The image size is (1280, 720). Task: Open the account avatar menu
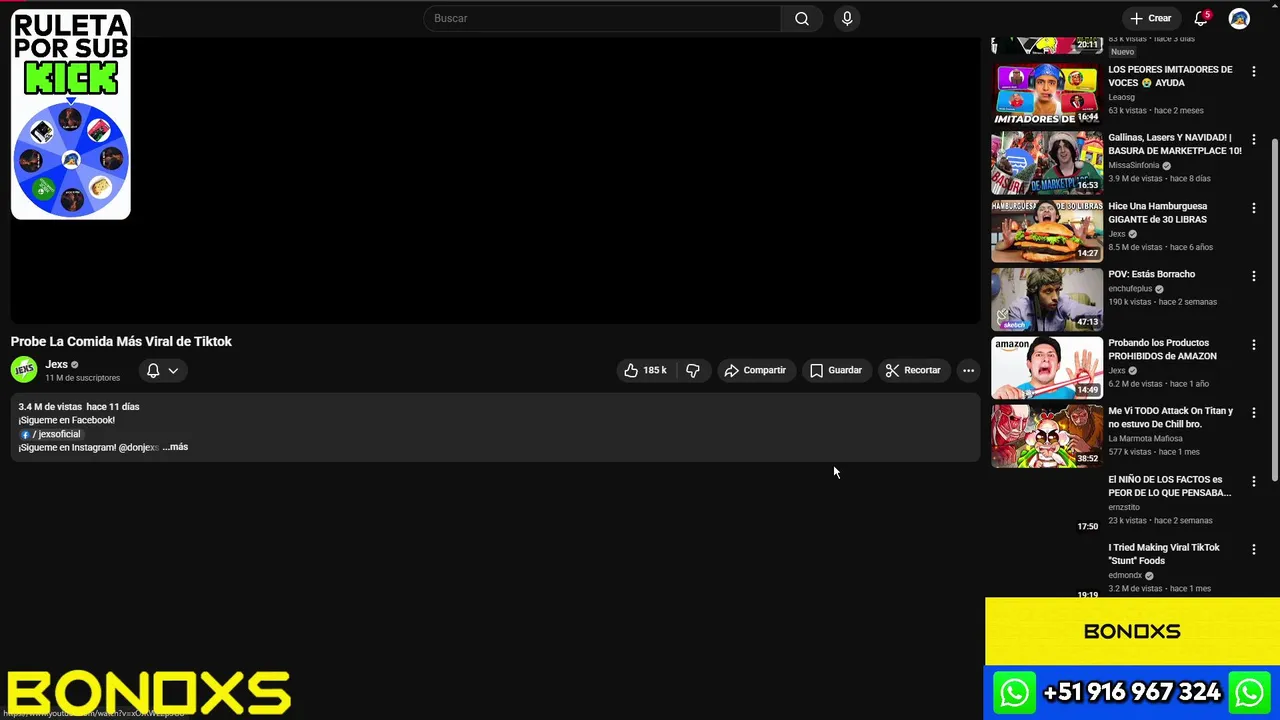pos(1239,18)
